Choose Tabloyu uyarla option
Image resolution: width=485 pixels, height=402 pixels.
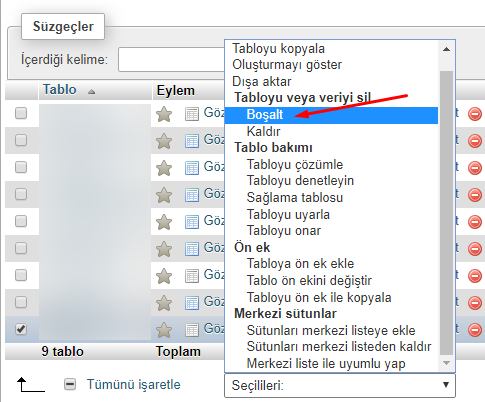(331, 214)
